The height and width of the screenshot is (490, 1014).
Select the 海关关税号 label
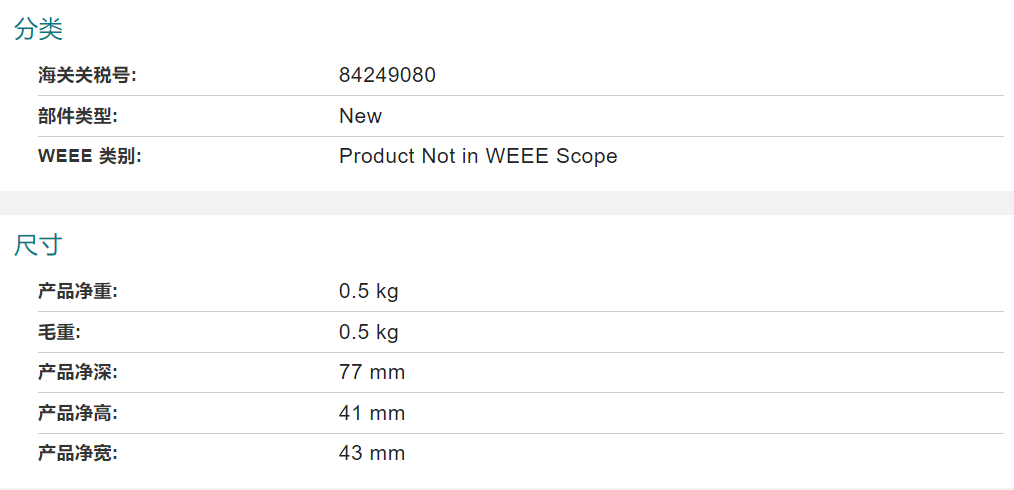click(x=88, y=76)
